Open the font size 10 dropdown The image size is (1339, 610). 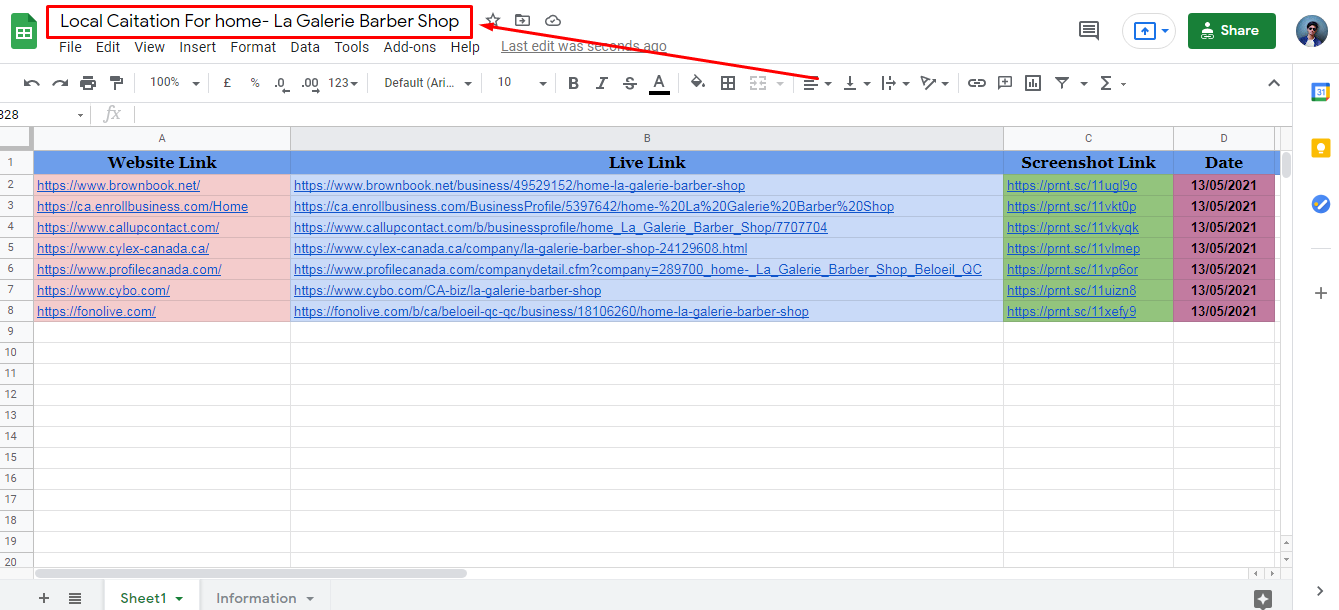click(522, 83)
